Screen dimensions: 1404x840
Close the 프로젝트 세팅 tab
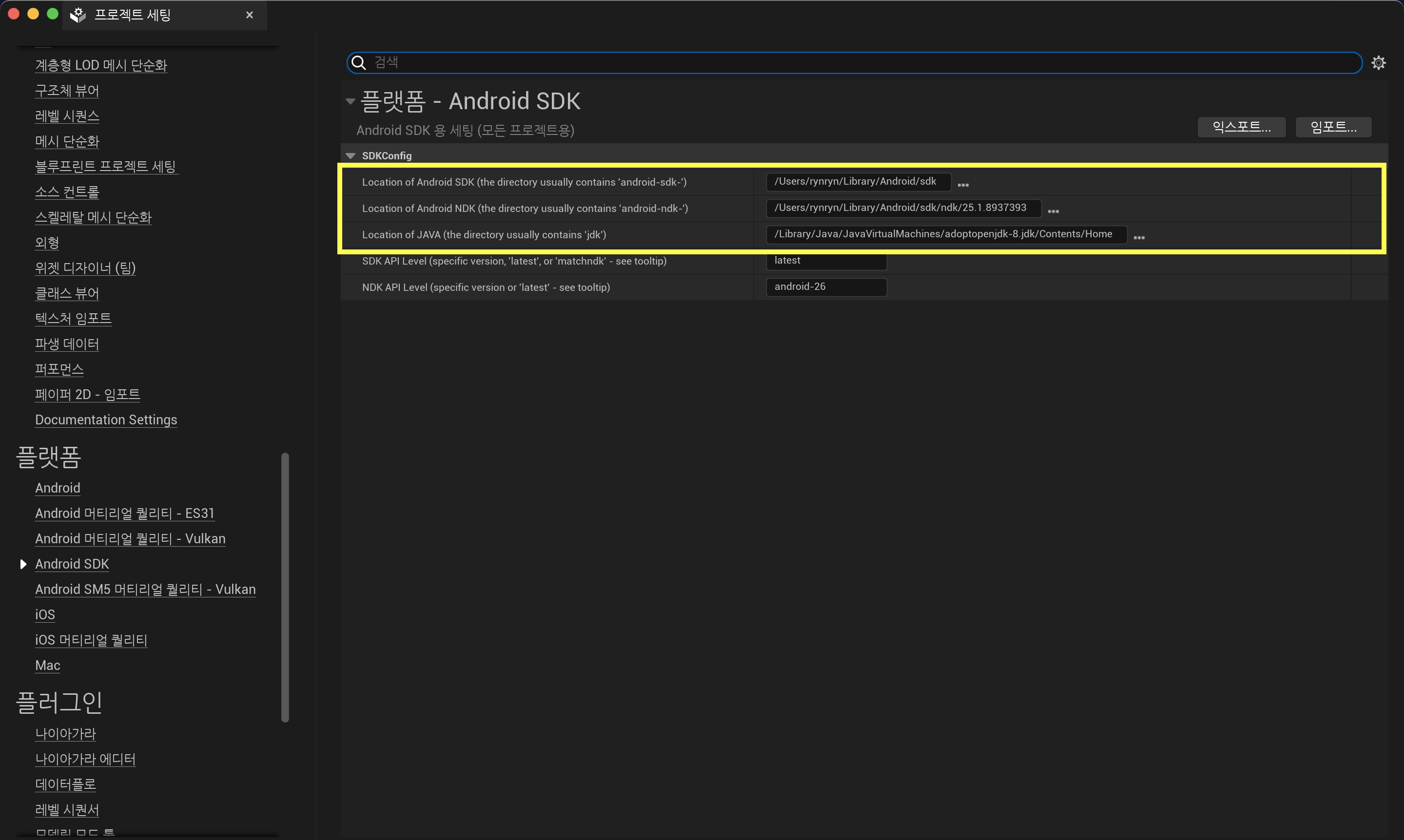(249, 15)
